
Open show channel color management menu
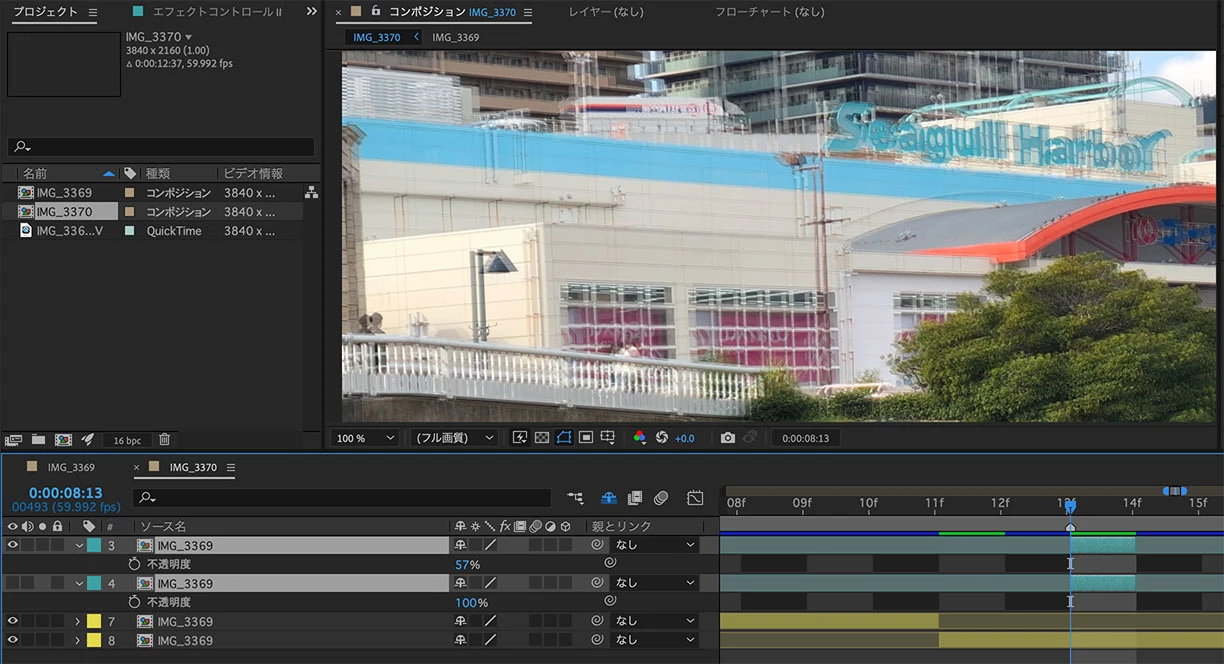coord(640,438)
